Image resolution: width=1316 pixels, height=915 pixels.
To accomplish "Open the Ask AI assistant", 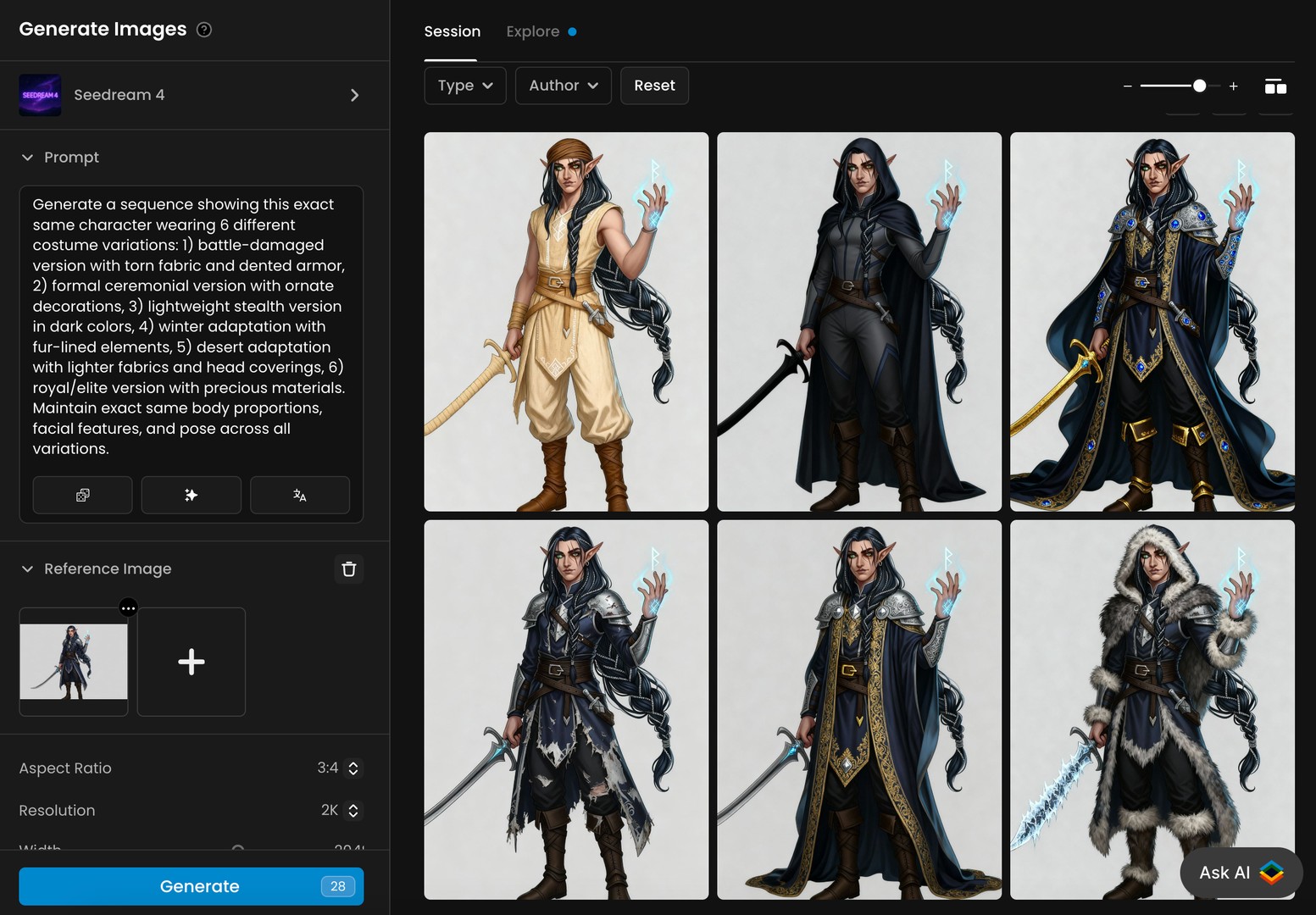I will tap(1240, 872).
